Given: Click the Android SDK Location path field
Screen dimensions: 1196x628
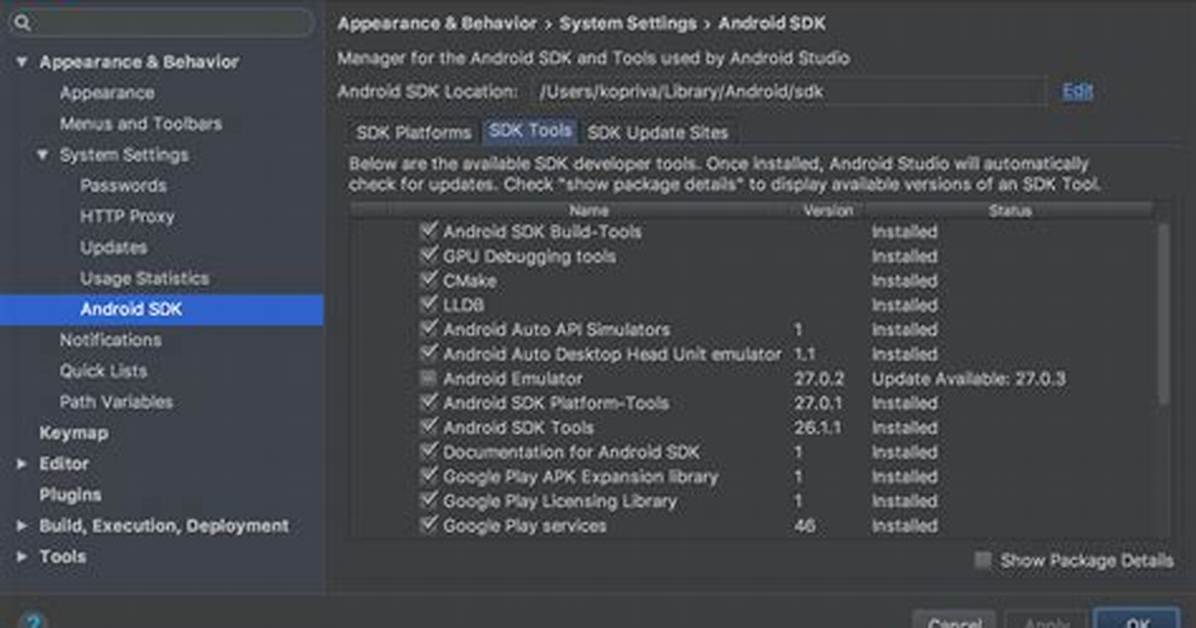Looking at the screenshot, I should click(x=788, y=92).
